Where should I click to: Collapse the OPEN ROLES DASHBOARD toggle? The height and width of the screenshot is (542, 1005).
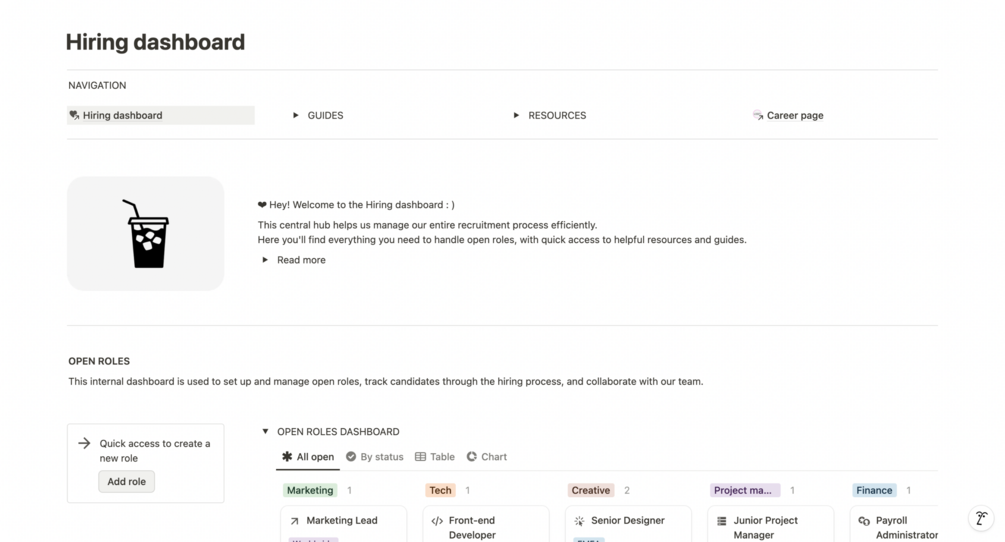click(265, 432)
